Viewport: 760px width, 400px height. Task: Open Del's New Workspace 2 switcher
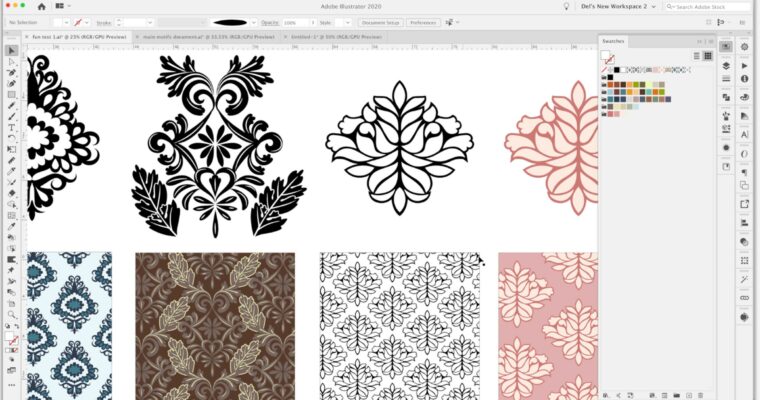tap(618, 6)
